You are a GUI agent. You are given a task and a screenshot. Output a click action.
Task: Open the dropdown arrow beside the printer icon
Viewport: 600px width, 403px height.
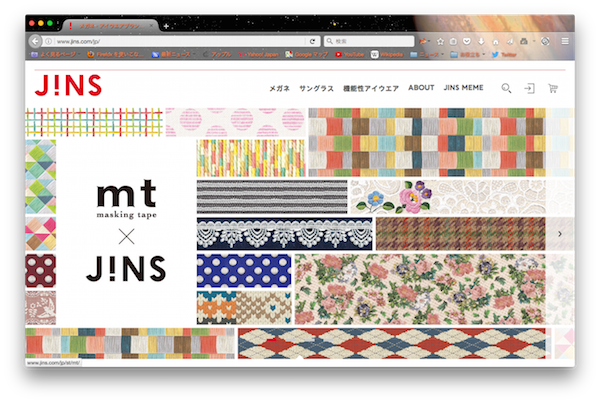click(534, 41)
